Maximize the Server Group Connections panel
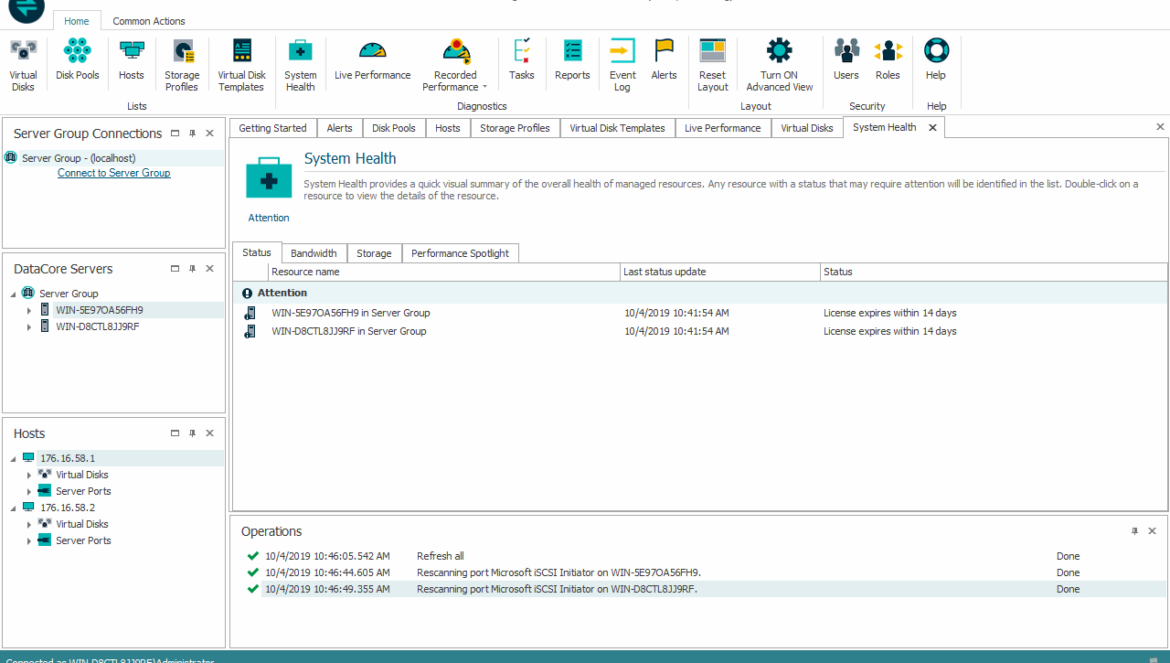Viewport: 1170px width, 663px height. 175,133
